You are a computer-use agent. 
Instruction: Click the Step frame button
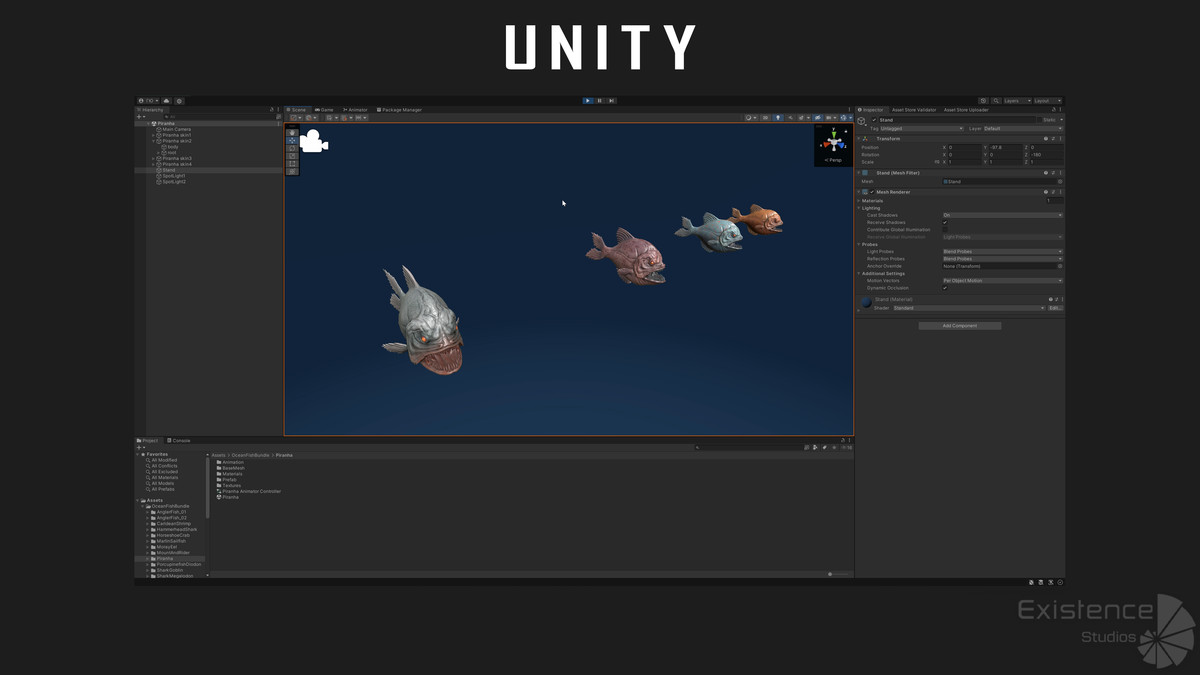point(612,100)
